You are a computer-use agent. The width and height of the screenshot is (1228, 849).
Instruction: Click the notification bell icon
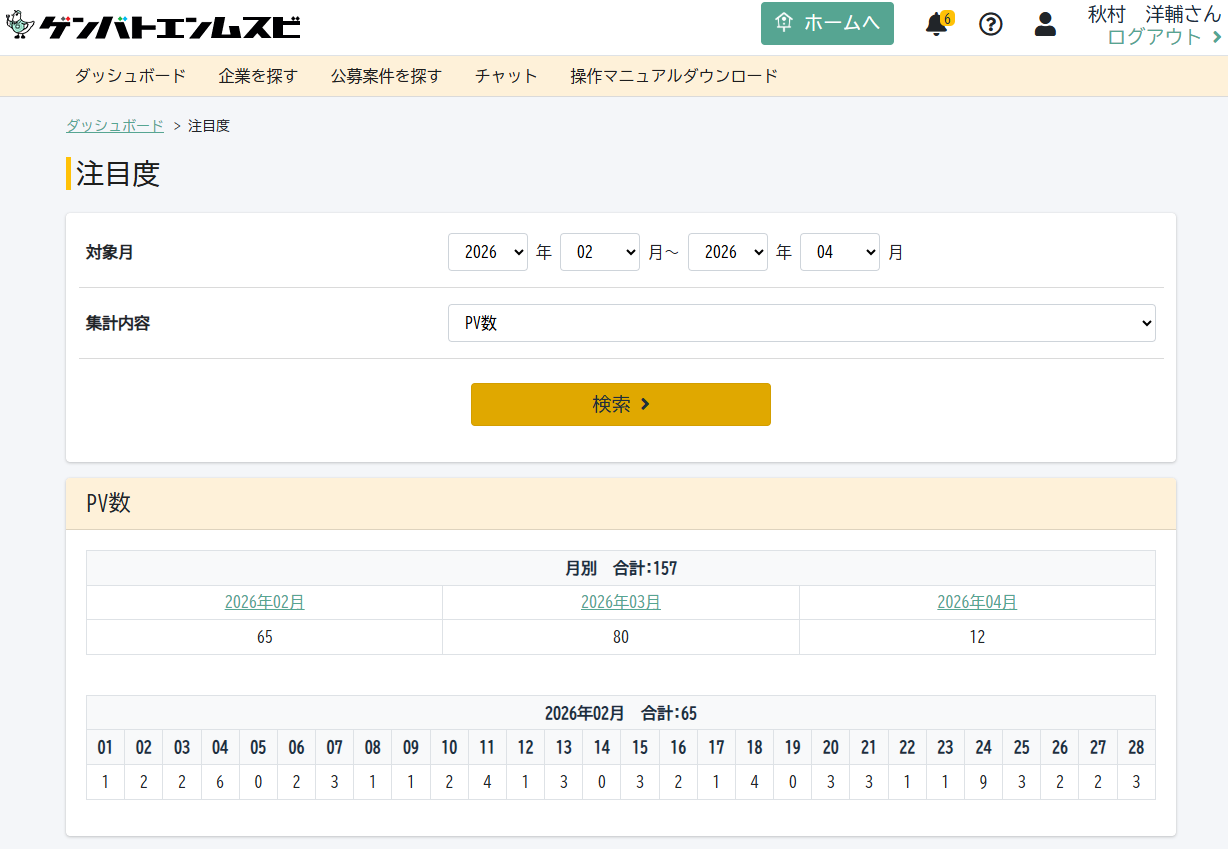(x=937, y=24)
